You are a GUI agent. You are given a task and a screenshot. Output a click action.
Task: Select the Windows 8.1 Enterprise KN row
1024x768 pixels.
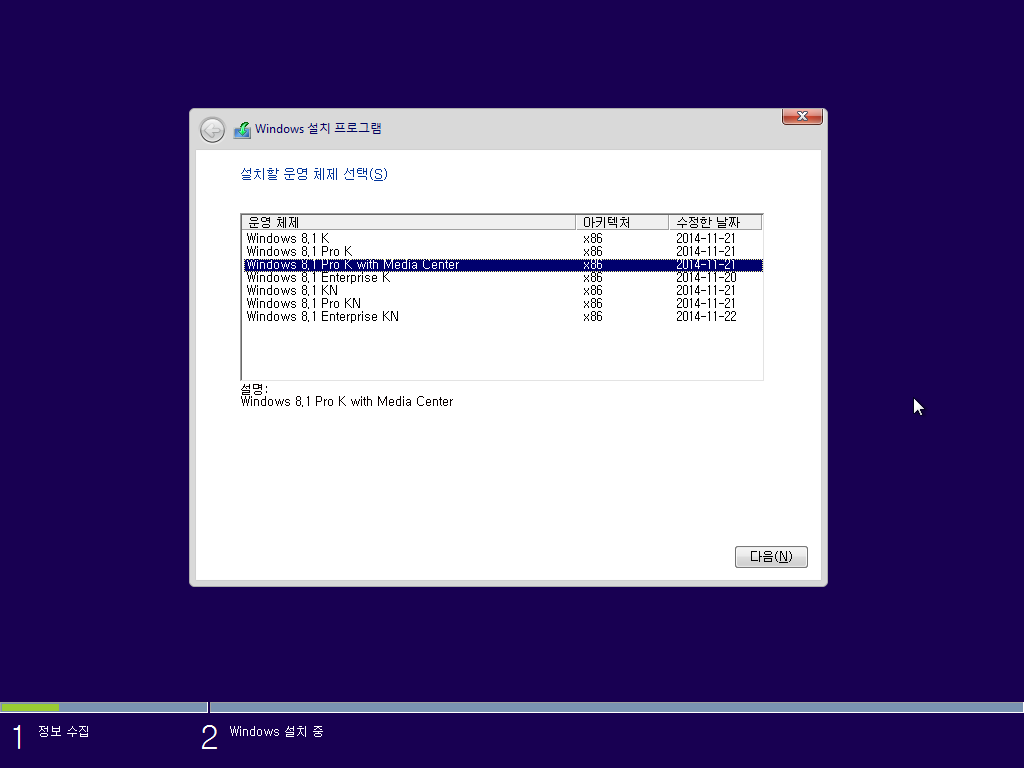[x=502, y=317]
